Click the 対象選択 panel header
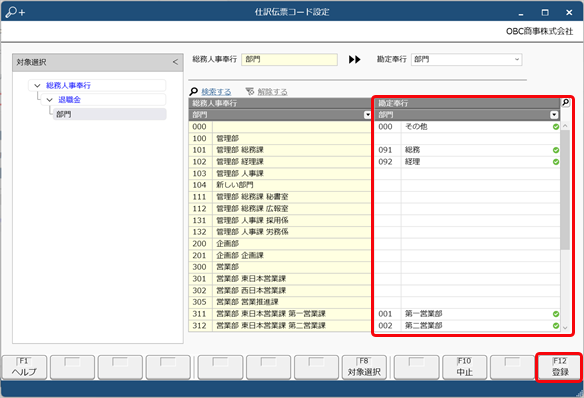Image resolution: width=584 pixels, height=398 pixels. pyautogui.click(x=98, y=62)
